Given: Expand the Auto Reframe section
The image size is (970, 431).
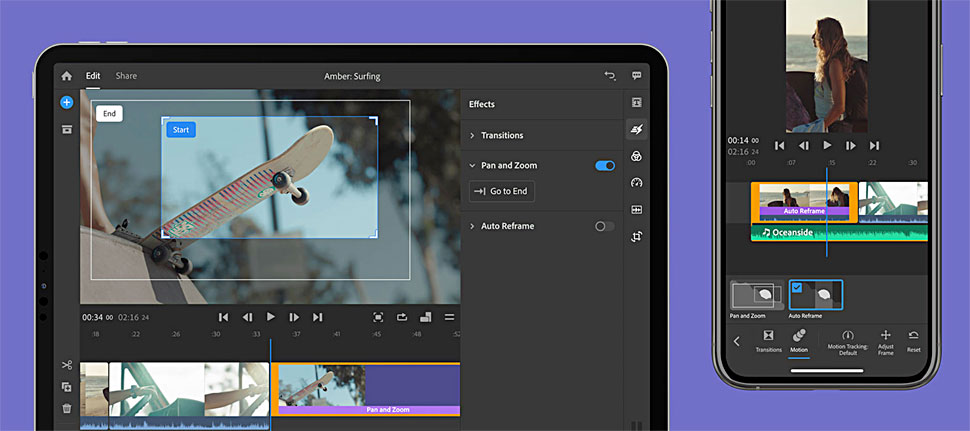Looking at the screenshot, I should coord(472,226).
